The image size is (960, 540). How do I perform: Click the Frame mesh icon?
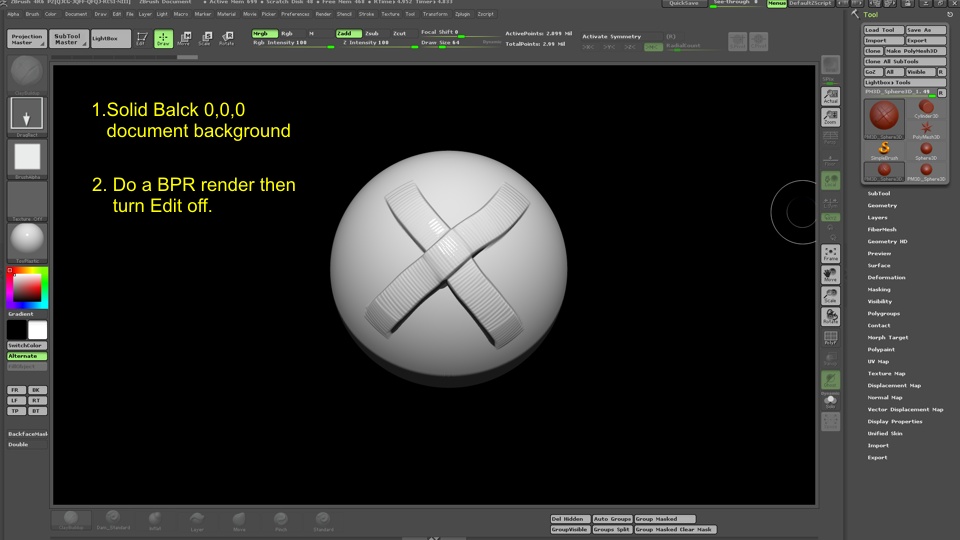click(830, 253)
